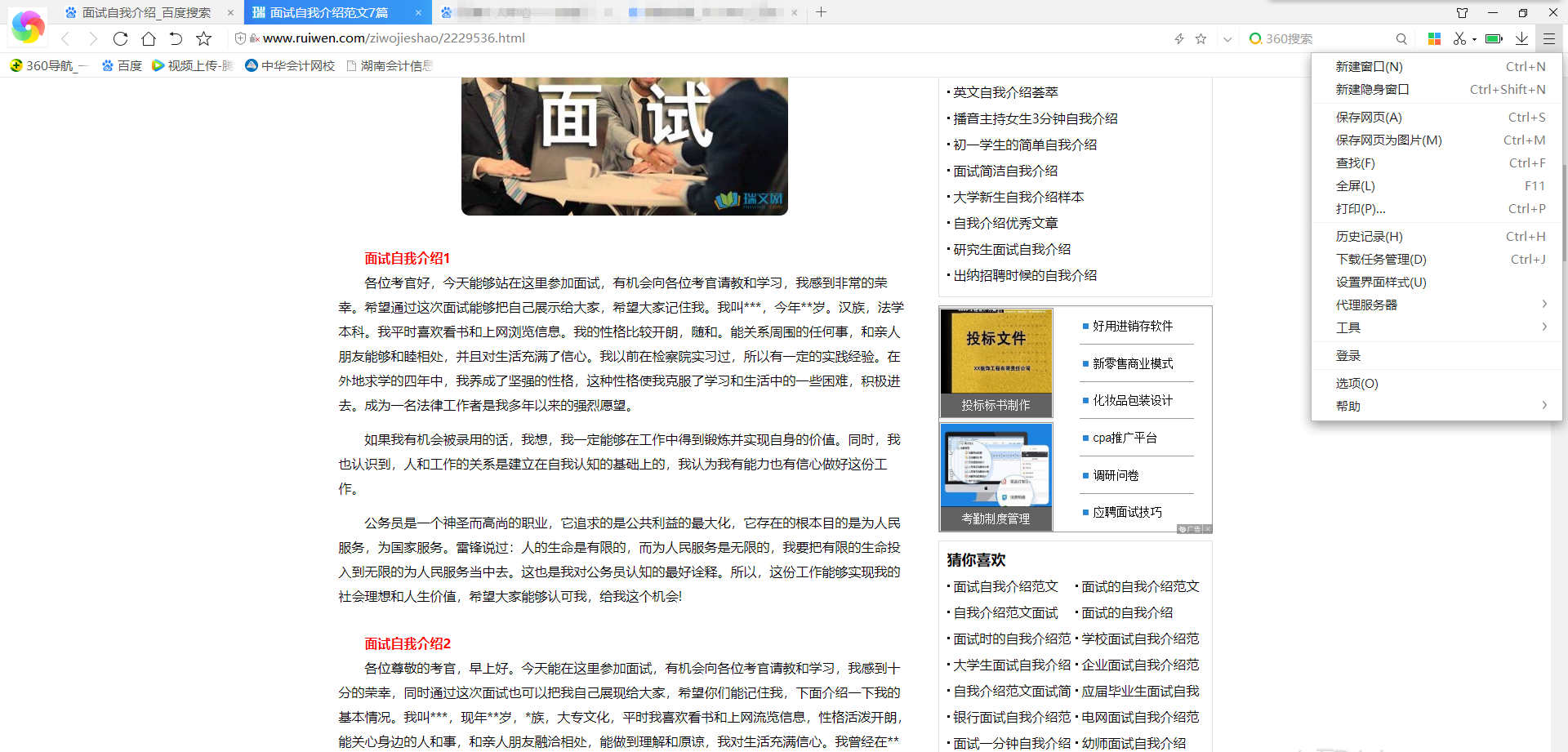Go to the browser home page icon
Screen dimensions: 1568x752
point(148,38)
